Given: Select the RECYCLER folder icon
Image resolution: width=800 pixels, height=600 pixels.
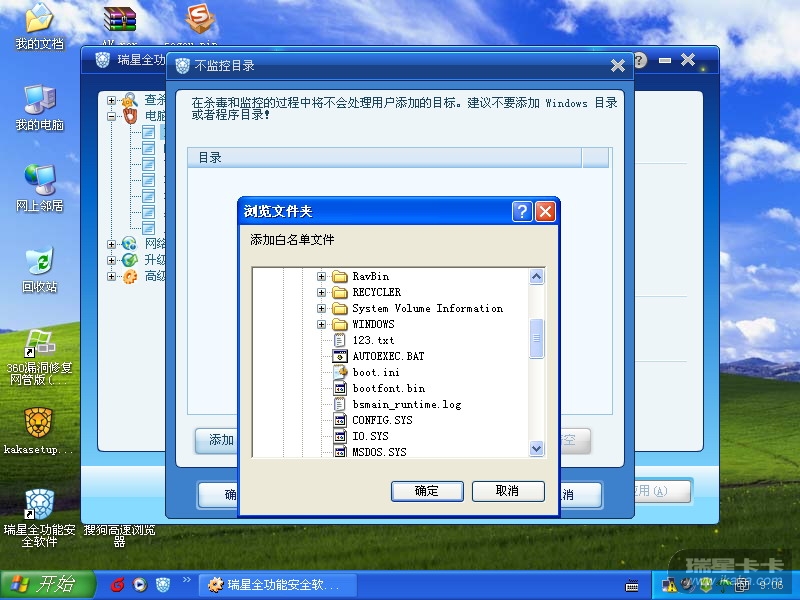Looking at the screenshot, I should 340,292.
